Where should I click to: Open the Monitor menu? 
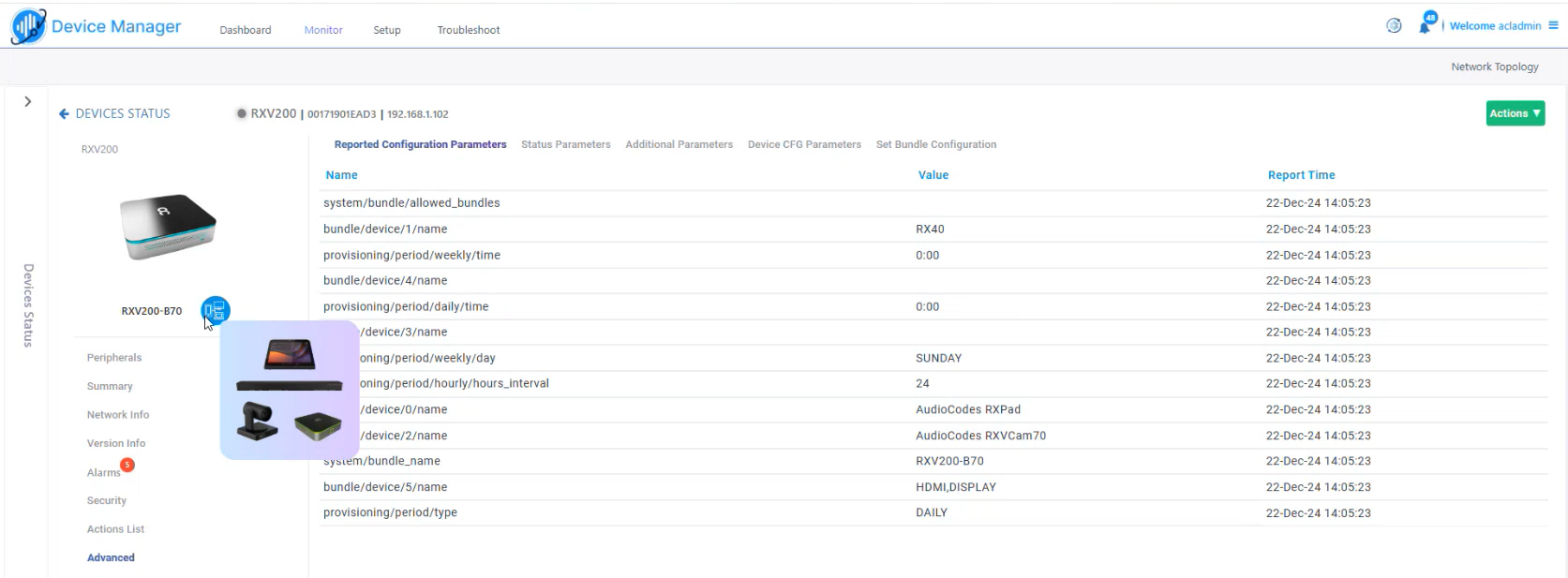pos(323,30)
